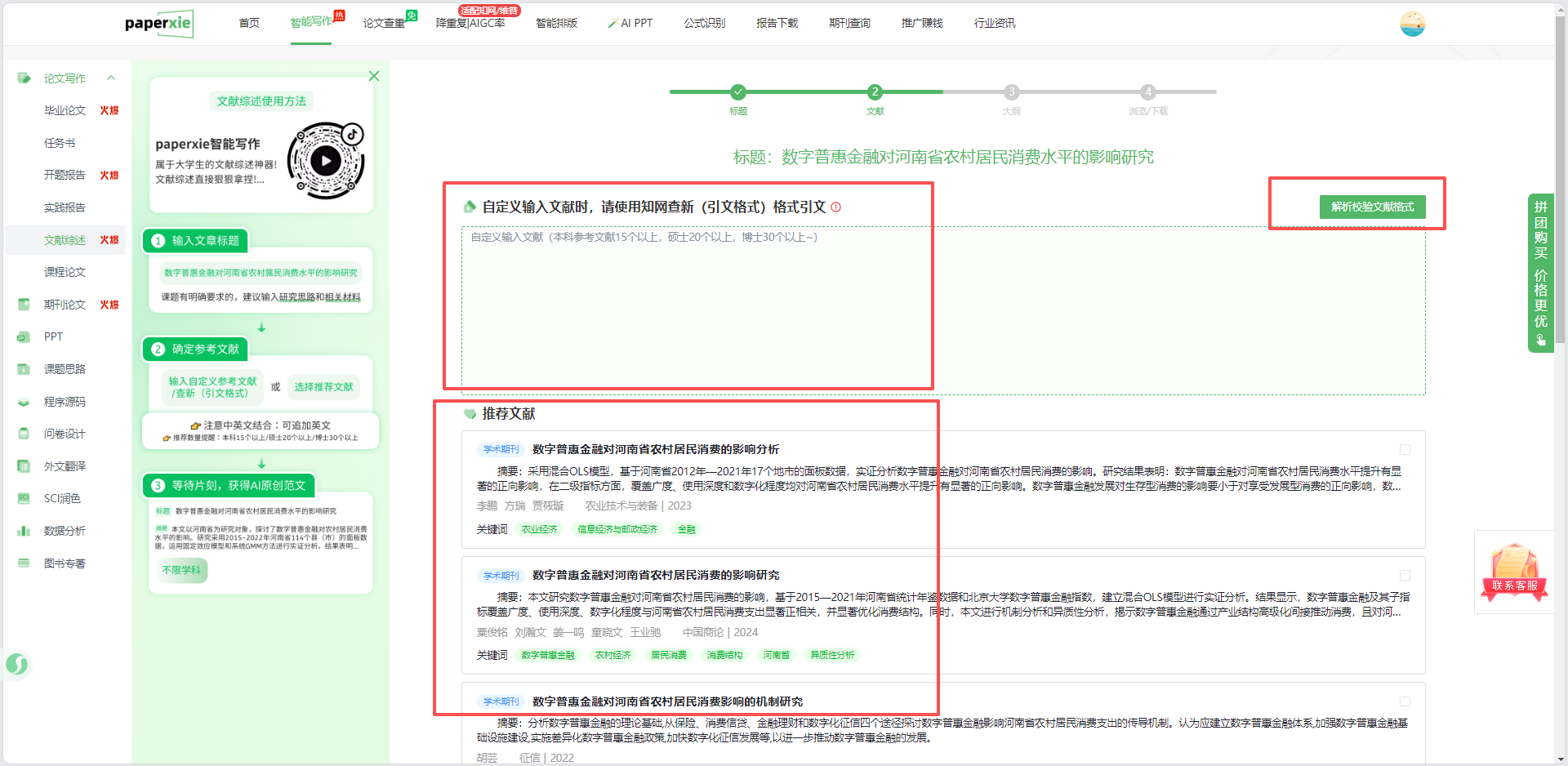The height and width of the screenshot is (766, 1568).
Task: Play the paperxie tutorial video thumbnail
Action: tap(326, 161)
